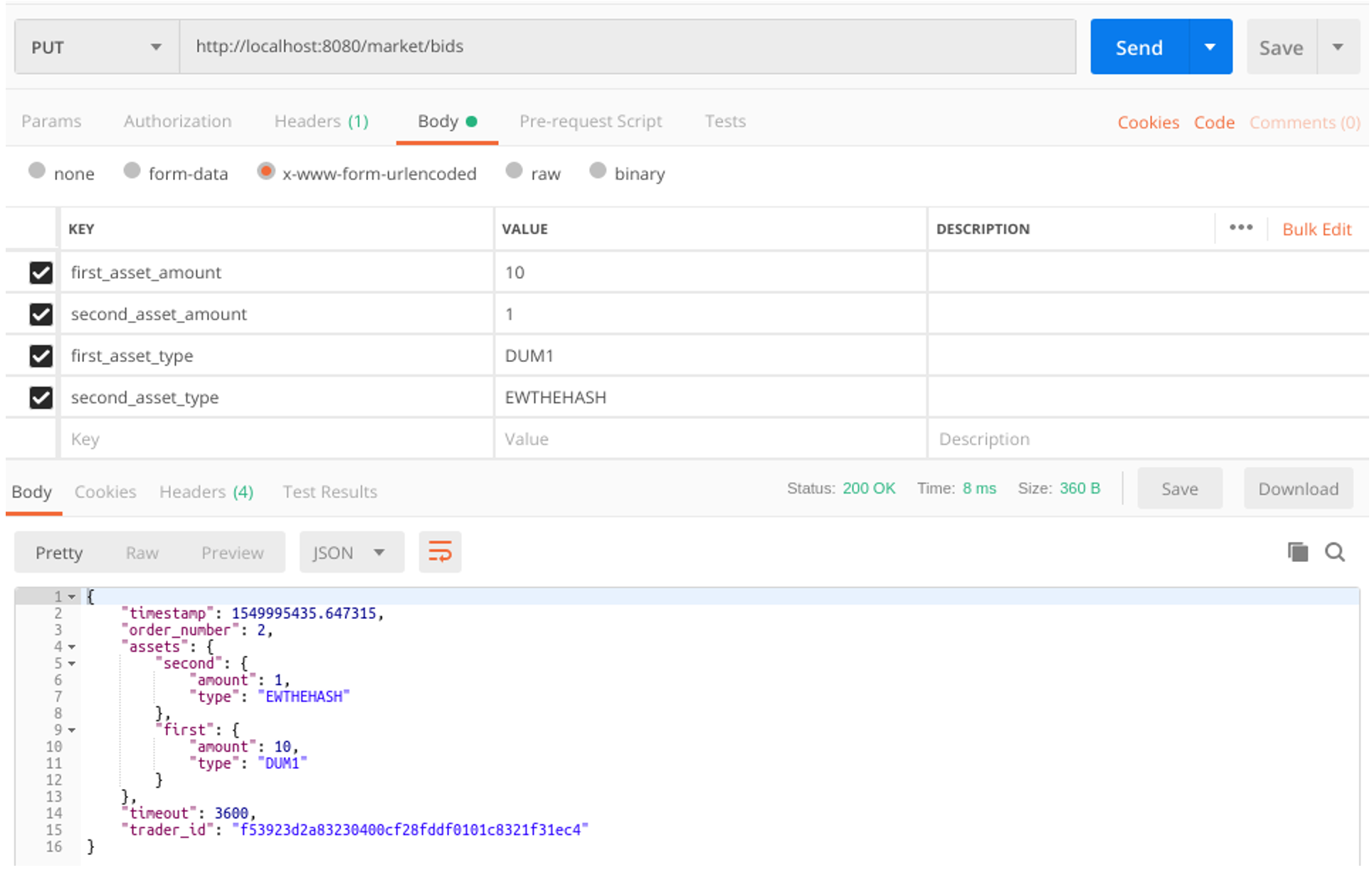
Task: Select the form-data radio option
Action: coord(132,171)
